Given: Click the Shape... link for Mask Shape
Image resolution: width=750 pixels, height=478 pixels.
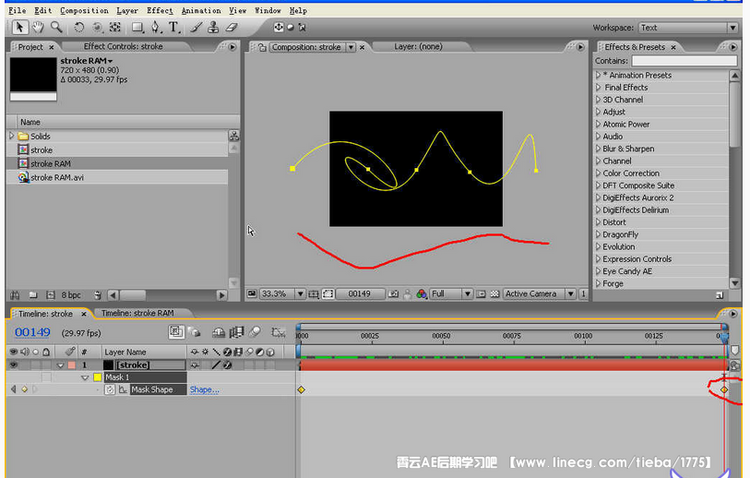Looking at the screenshot, I should 204,389.
